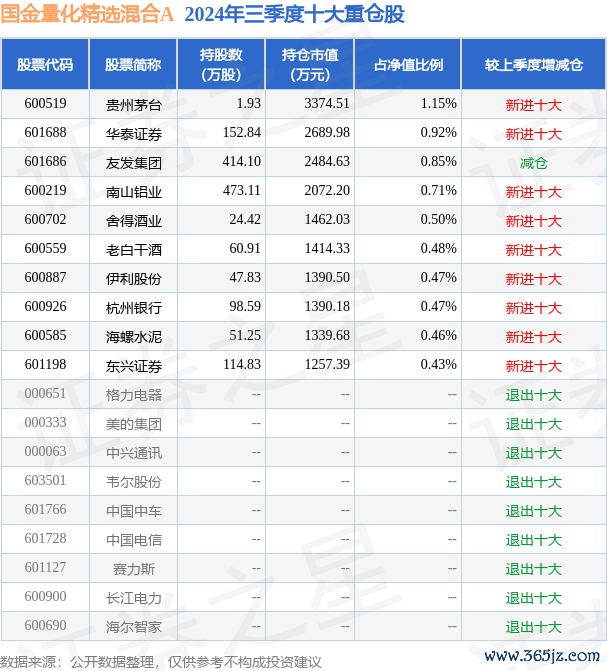
Task: Select stock code 600519
Action: (x=45, y=104)
